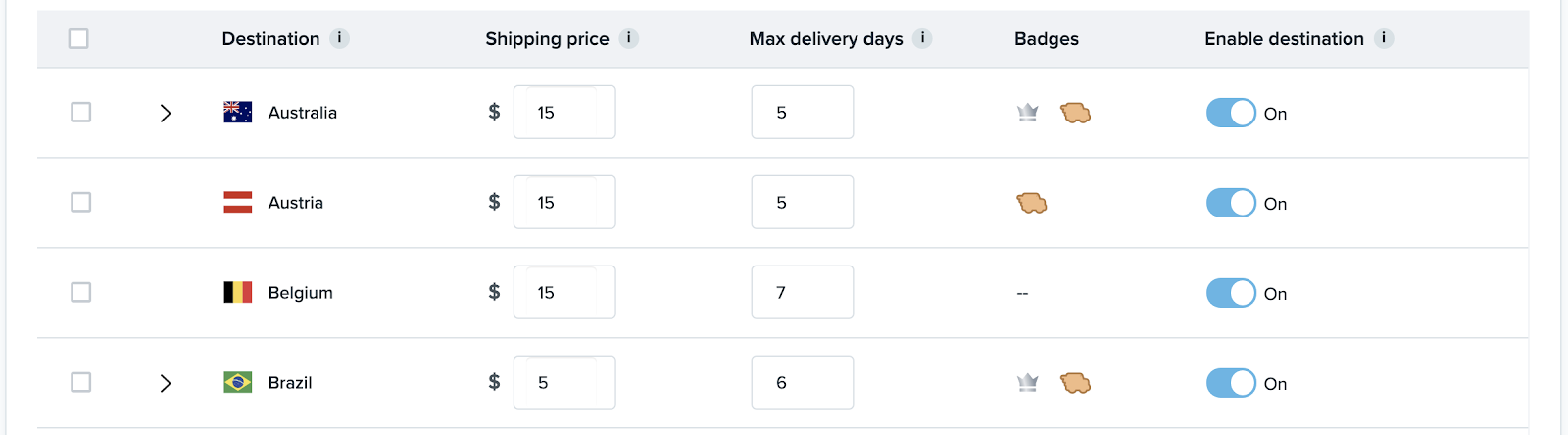Click the map badge in Brazil row
The width and height of the screenshot is (1568, 435).
1075,383
